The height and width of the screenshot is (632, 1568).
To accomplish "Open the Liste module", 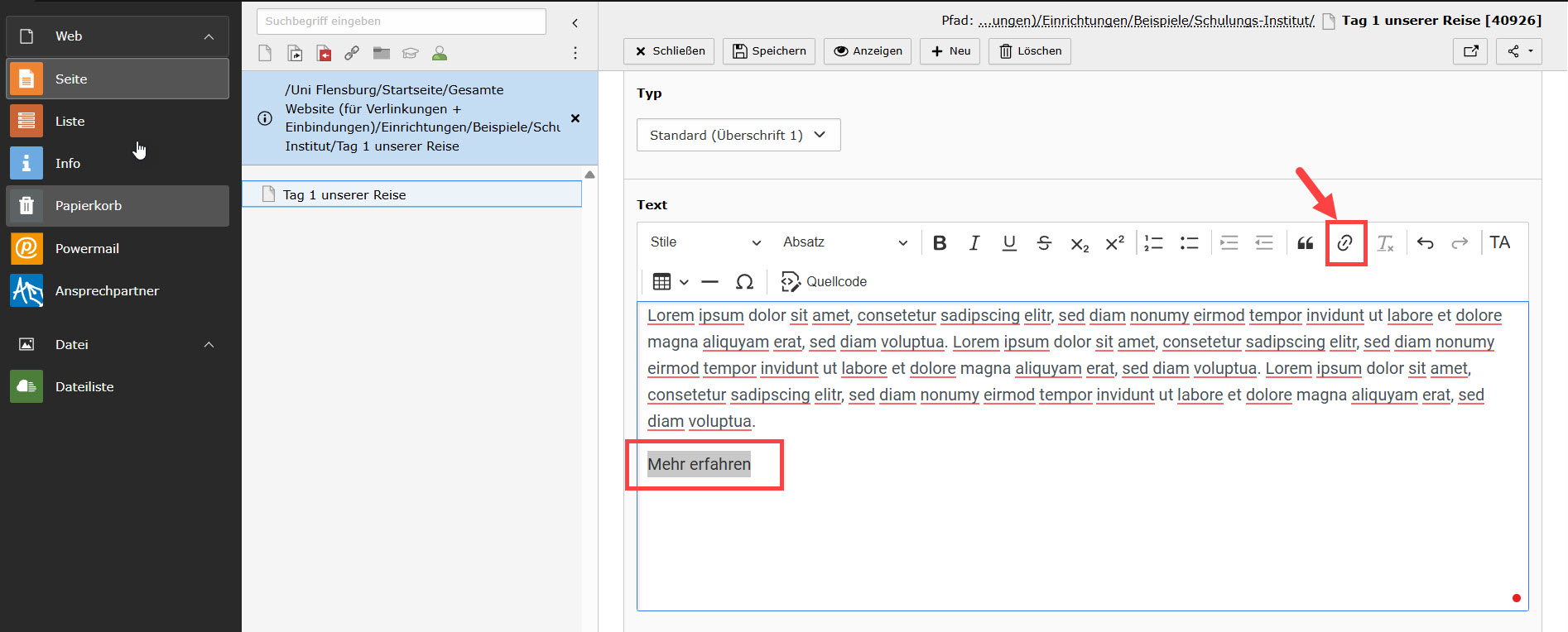I will coord(70,122).
